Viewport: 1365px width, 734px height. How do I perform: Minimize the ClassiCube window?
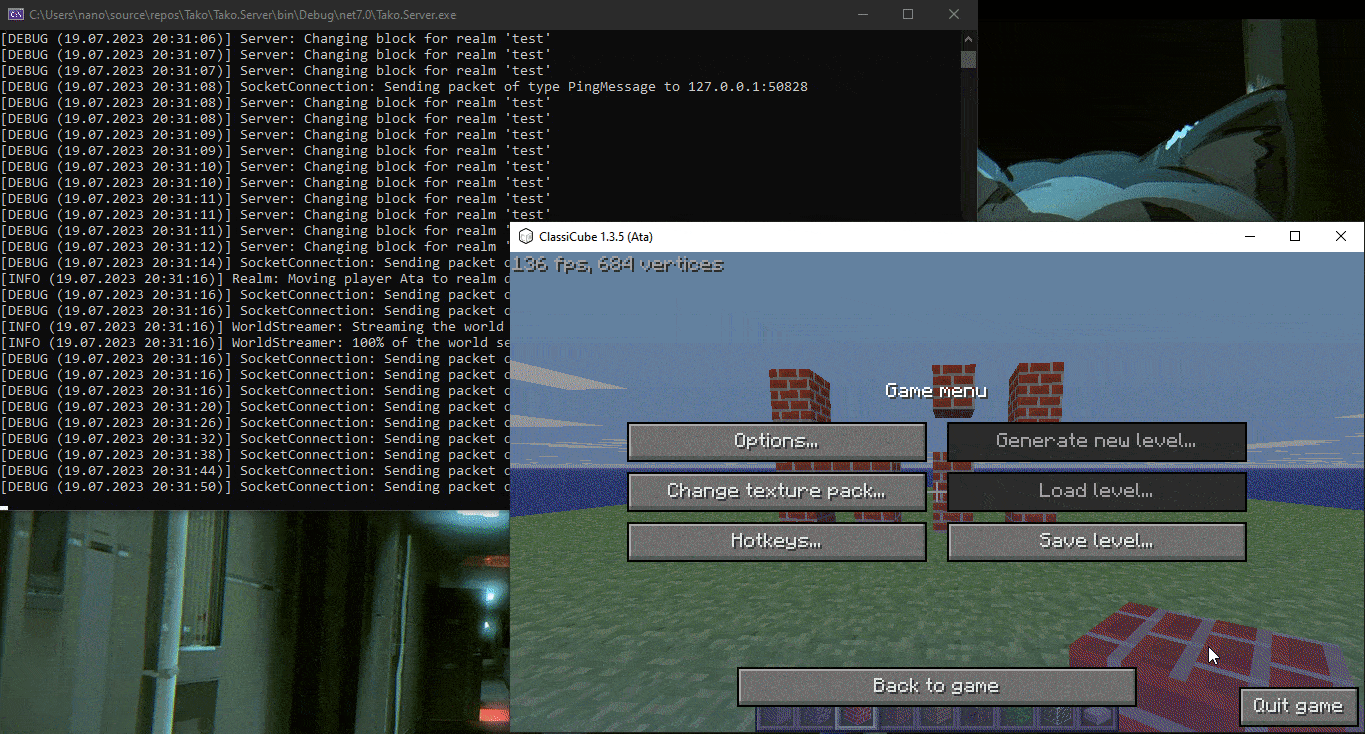[x=1250, y=236]
